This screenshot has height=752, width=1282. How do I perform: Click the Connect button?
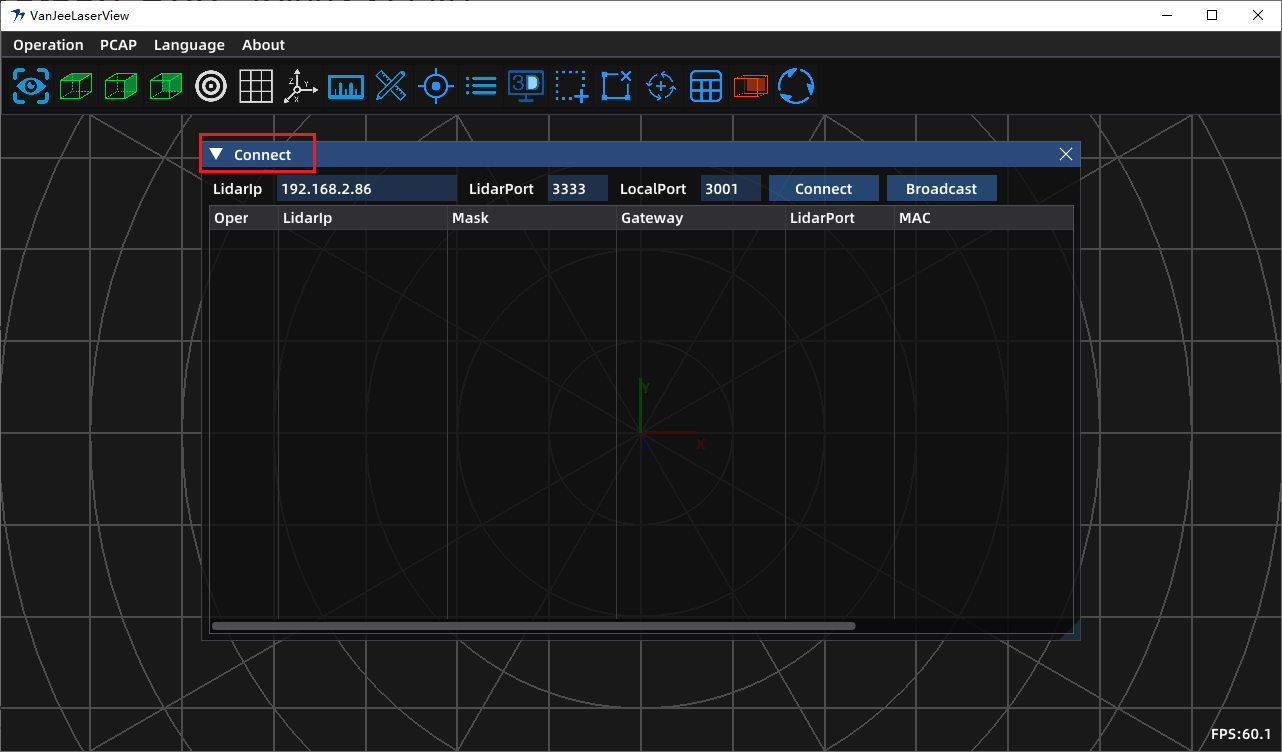(824, 189)
